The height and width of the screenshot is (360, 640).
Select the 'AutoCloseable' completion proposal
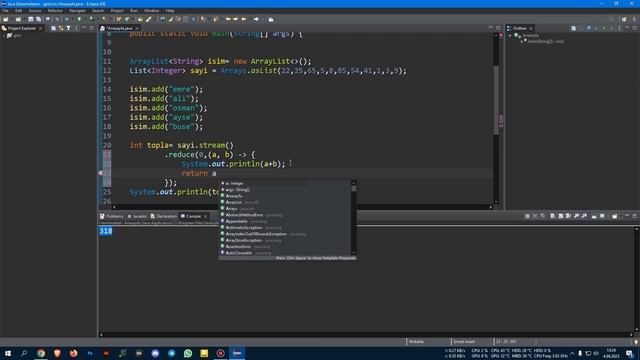coord(285,253)
